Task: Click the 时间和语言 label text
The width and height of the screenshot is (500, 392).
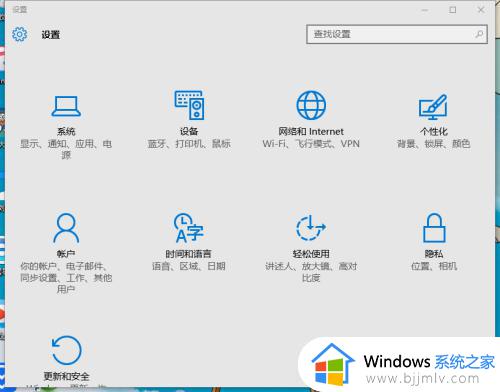Action: pyautogui.click(x=189, y=254)
